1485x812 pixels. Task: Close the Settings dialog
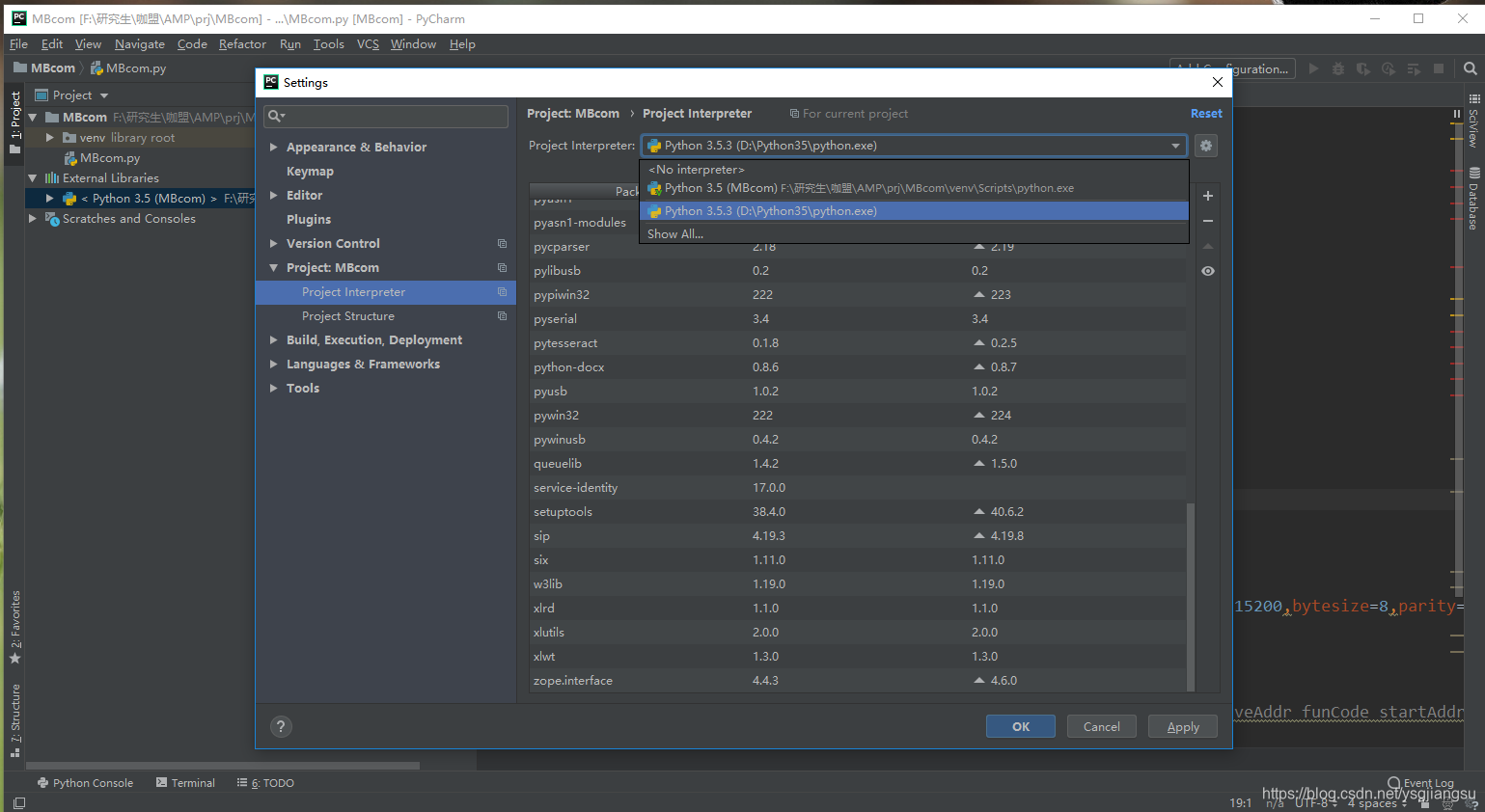tap(1217, 82)
